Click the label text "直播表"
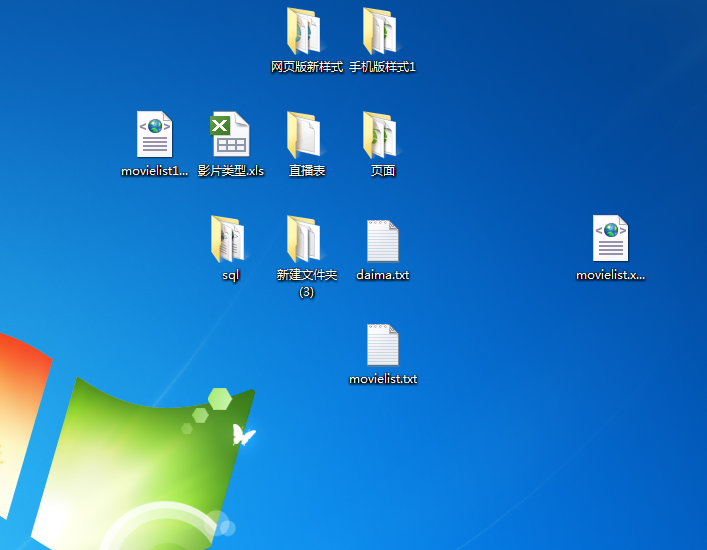707x550 pixels. [307, 171]
